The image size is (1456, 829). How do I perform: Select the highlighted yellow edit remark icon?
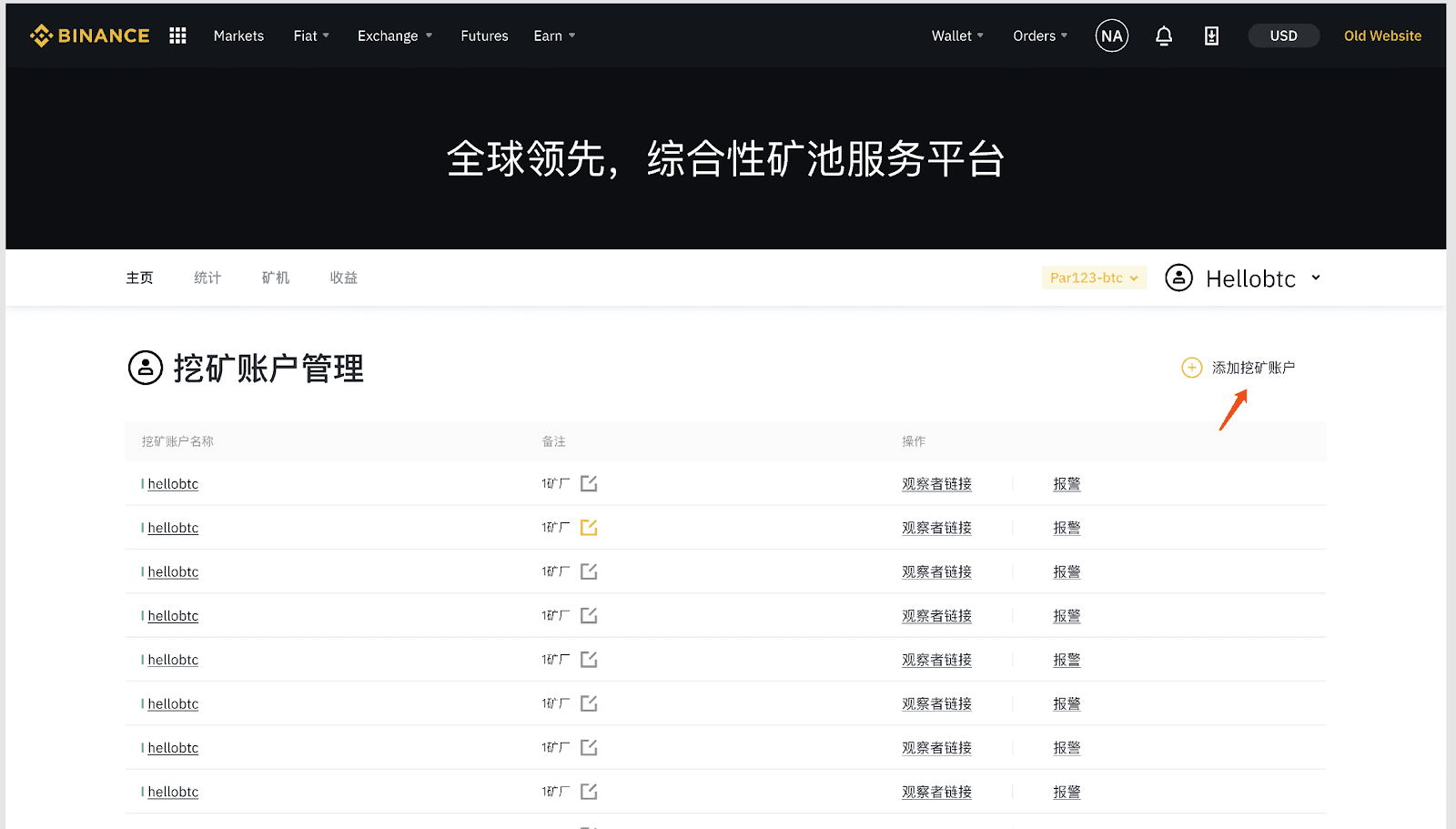point(589,527)
